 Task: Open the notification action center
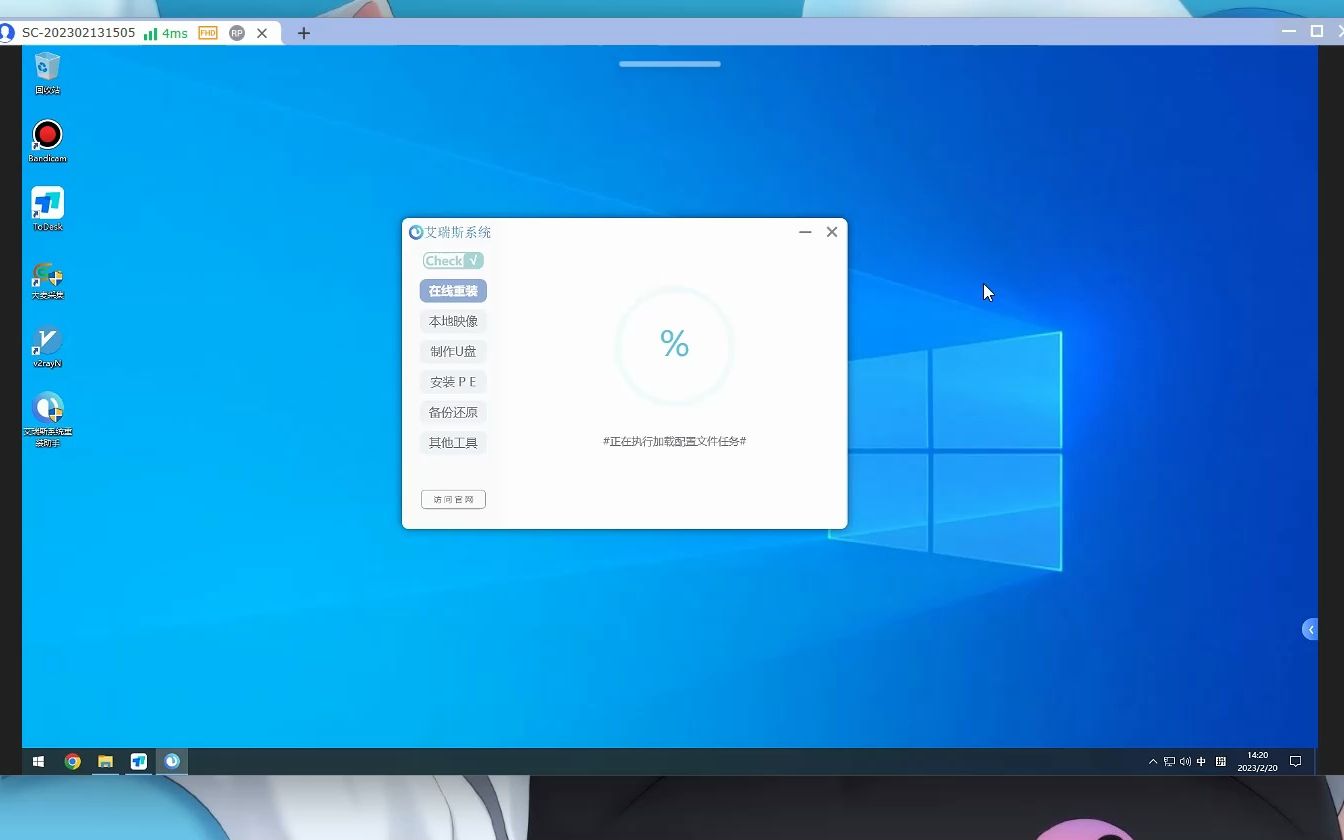pyautogui.click(x=1295, y=761)
